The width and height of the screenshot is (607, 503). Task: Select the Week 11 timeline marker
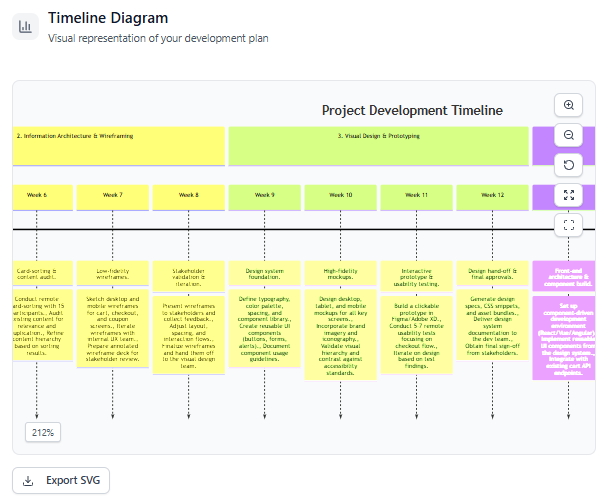(416, 196)
